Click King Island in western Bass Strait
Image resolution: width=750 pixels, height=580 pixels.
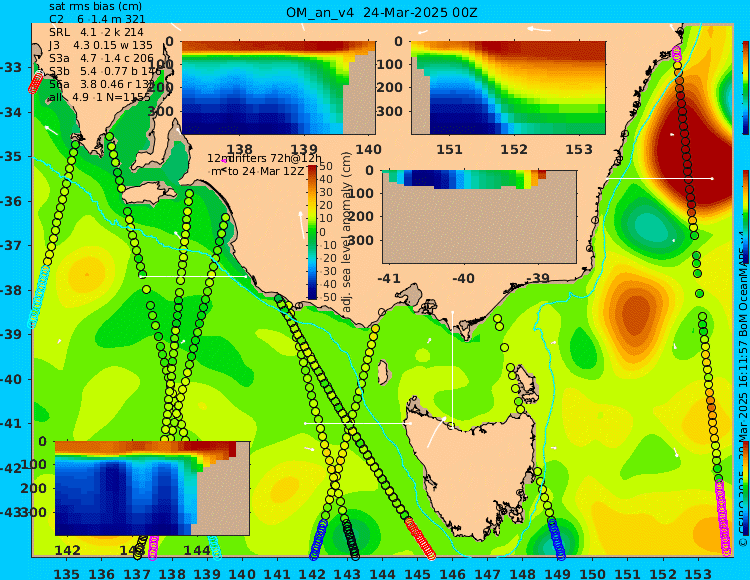click(x=383, y=372)
